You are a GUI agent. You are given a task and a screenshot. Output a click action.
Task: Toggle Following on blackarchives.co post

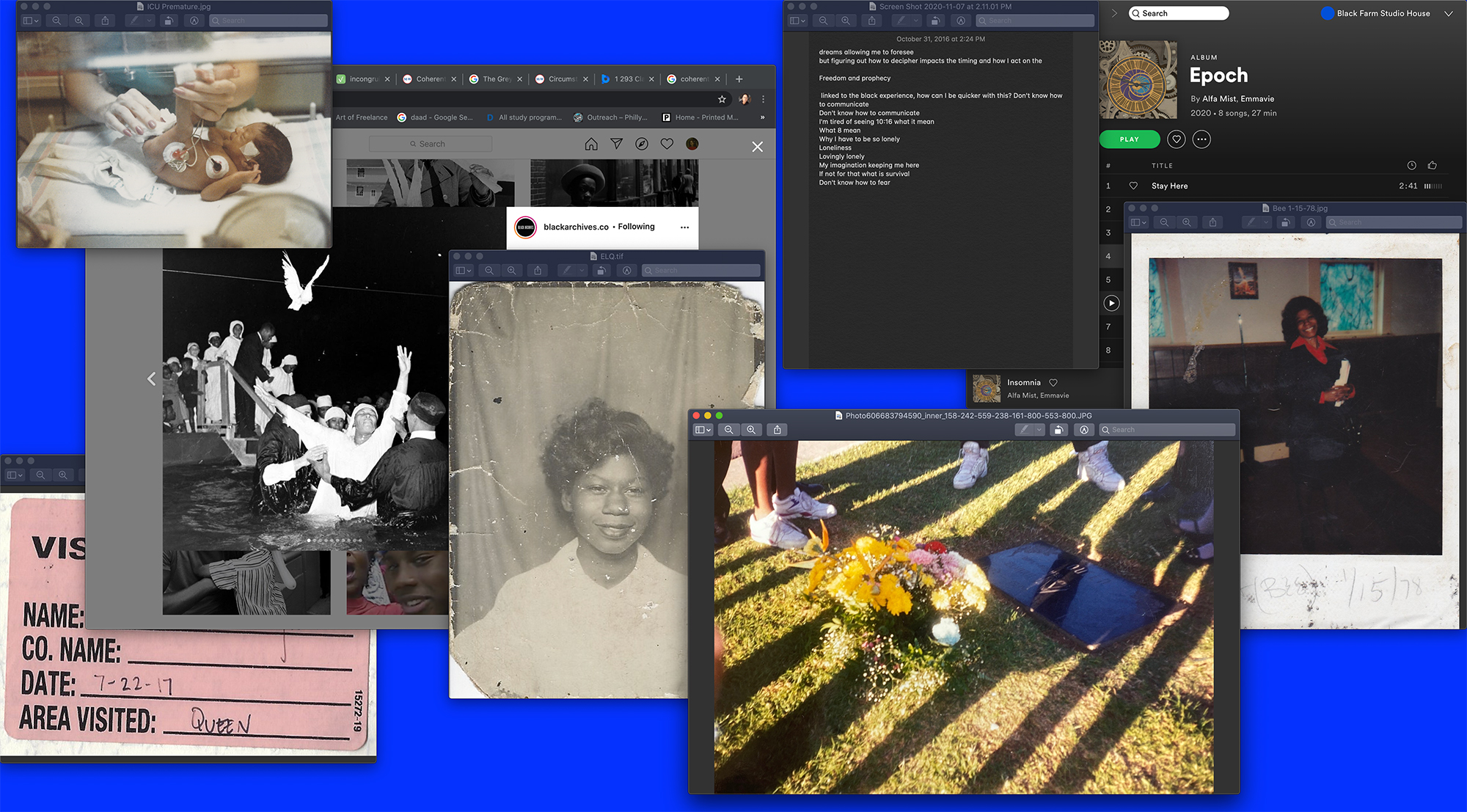636,227
